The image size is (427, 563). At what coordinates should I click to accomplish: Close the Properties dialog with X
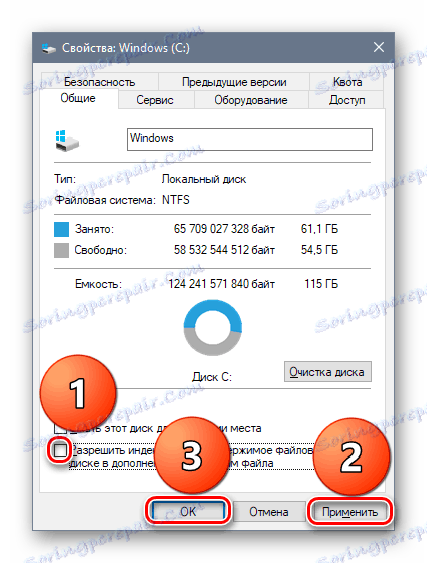click(x=379, y=47)
